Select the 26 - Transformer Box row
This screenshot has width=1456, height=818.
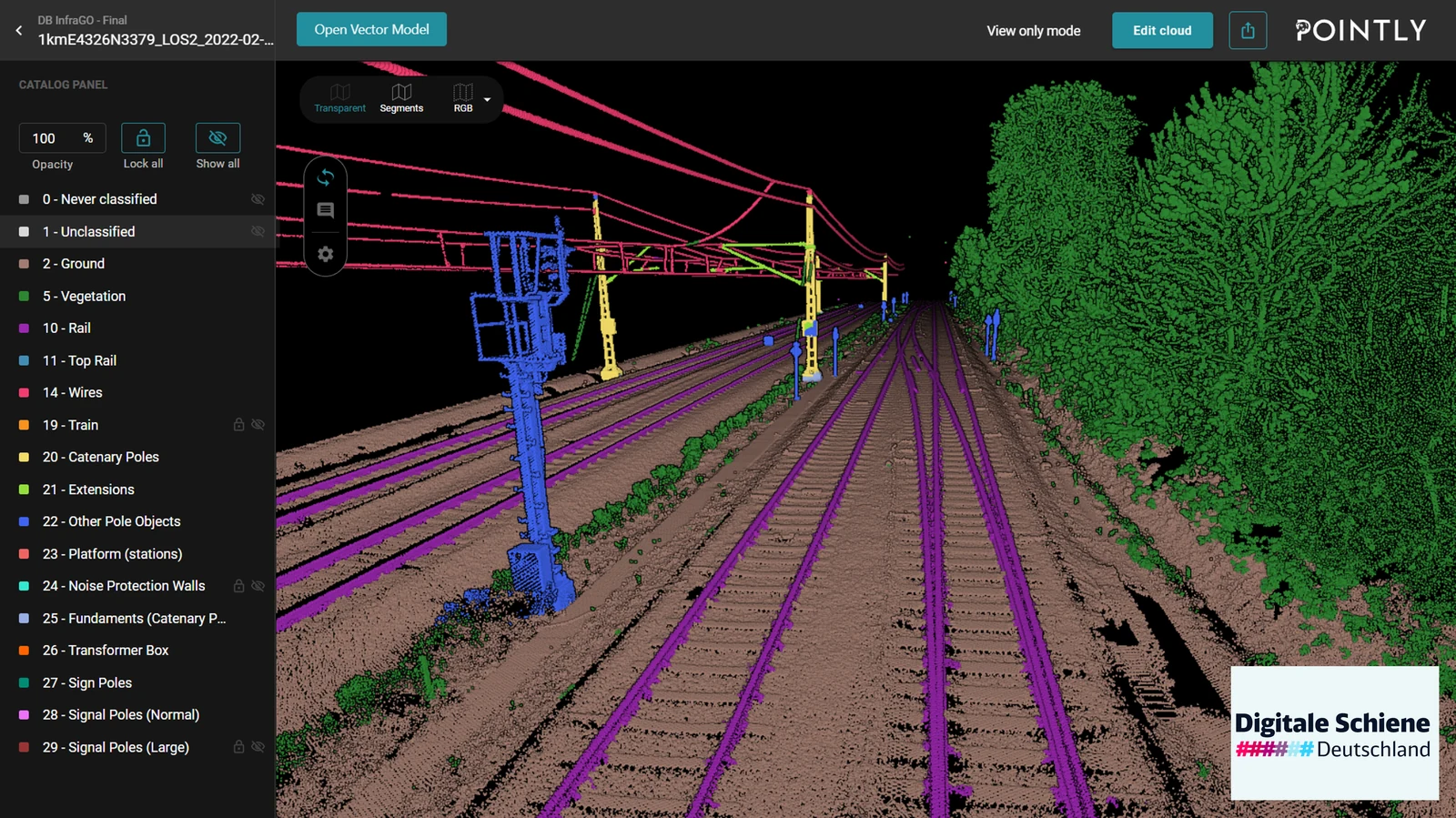click(x=137, y=651)
